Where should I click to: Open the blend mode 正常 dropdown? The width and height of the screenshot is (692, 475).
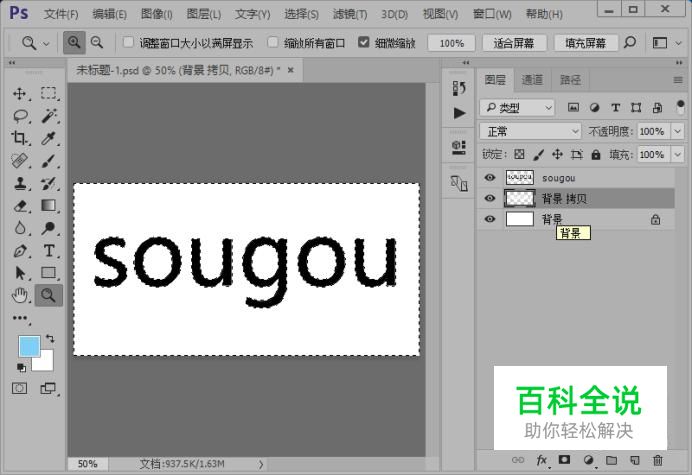pyautogui.click(x=530, y=131)
